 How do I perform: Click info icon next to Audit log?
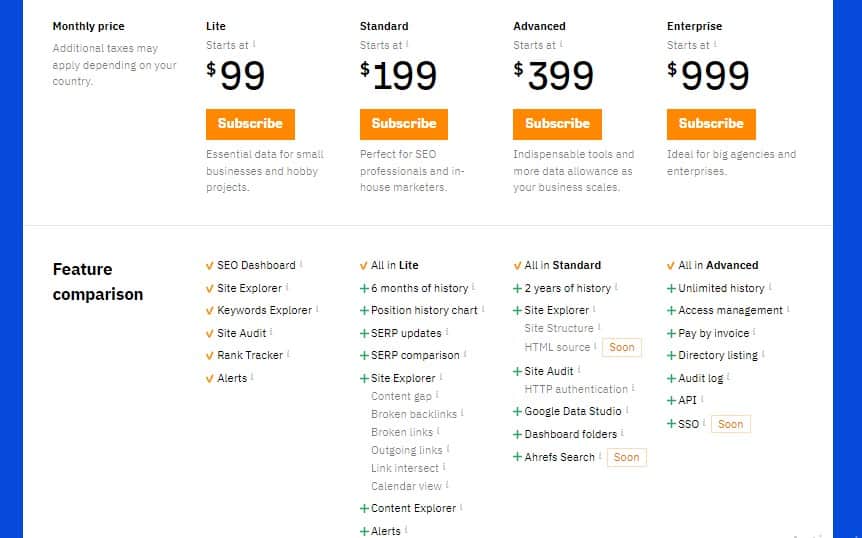pyautogui.click(x=729, y=377)
